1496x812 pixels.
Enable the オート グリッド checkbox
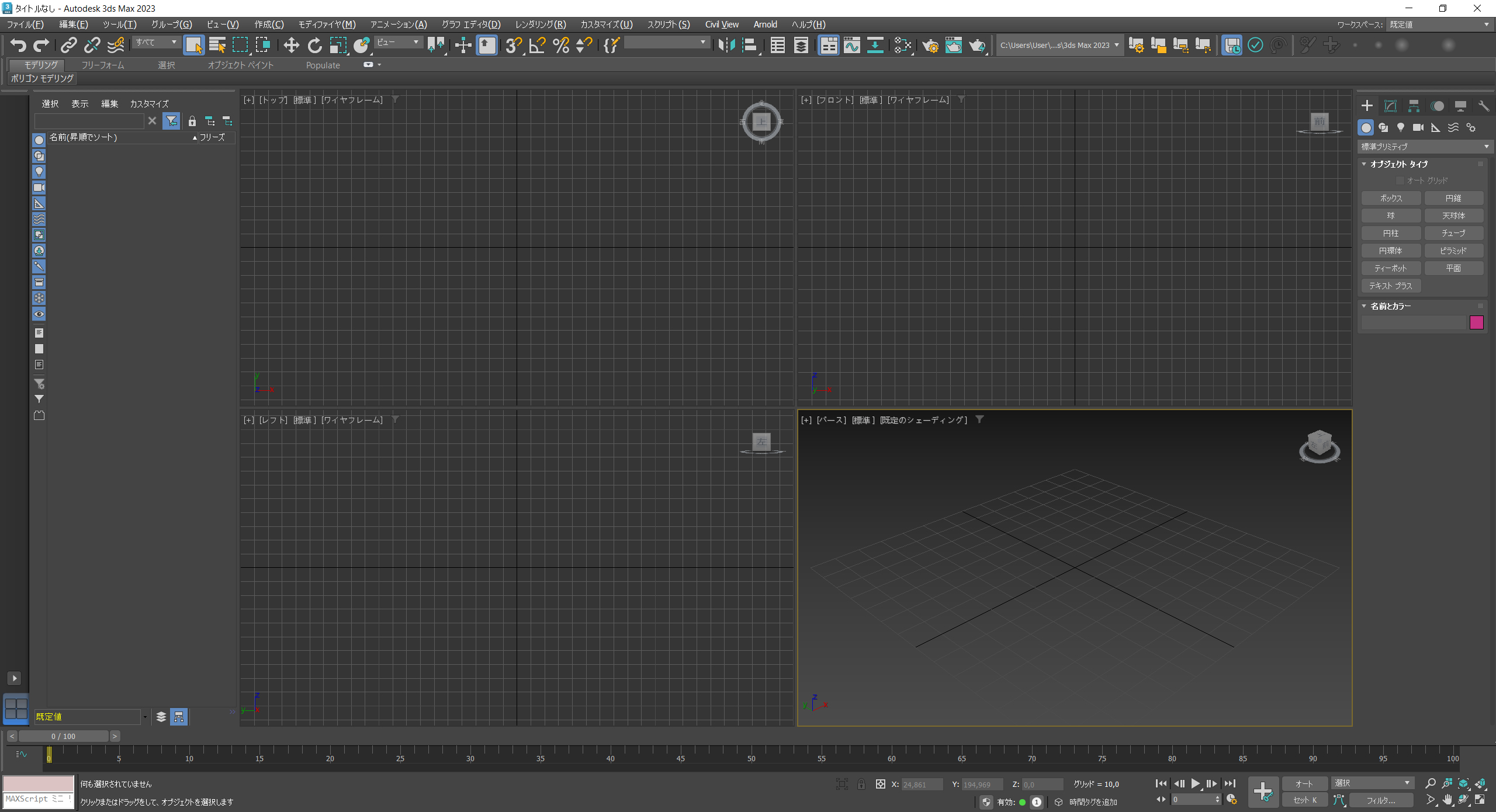(1400, 181)
